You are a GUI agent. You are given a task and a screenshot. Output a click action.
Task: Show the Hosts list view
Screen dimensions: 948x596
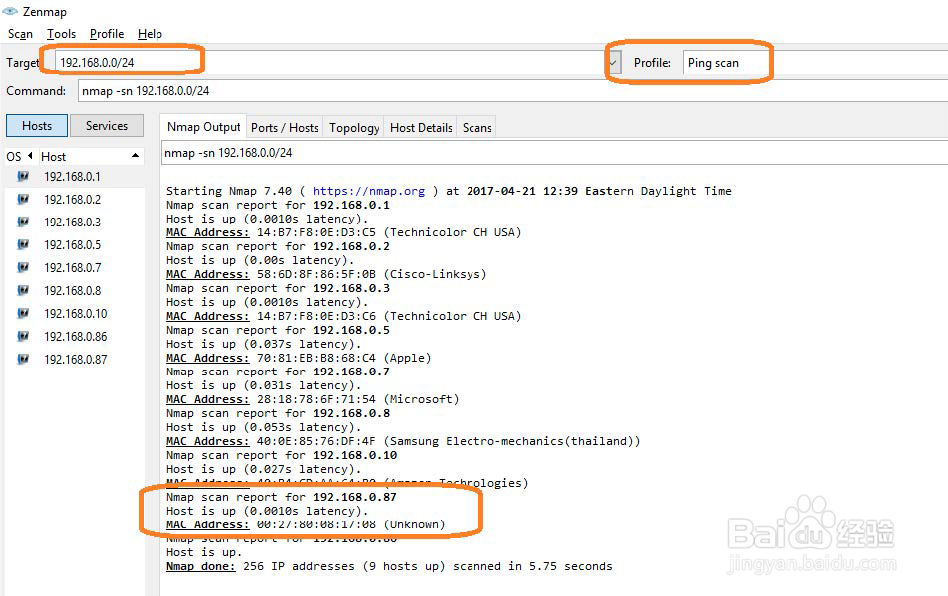tap(37, 126)
